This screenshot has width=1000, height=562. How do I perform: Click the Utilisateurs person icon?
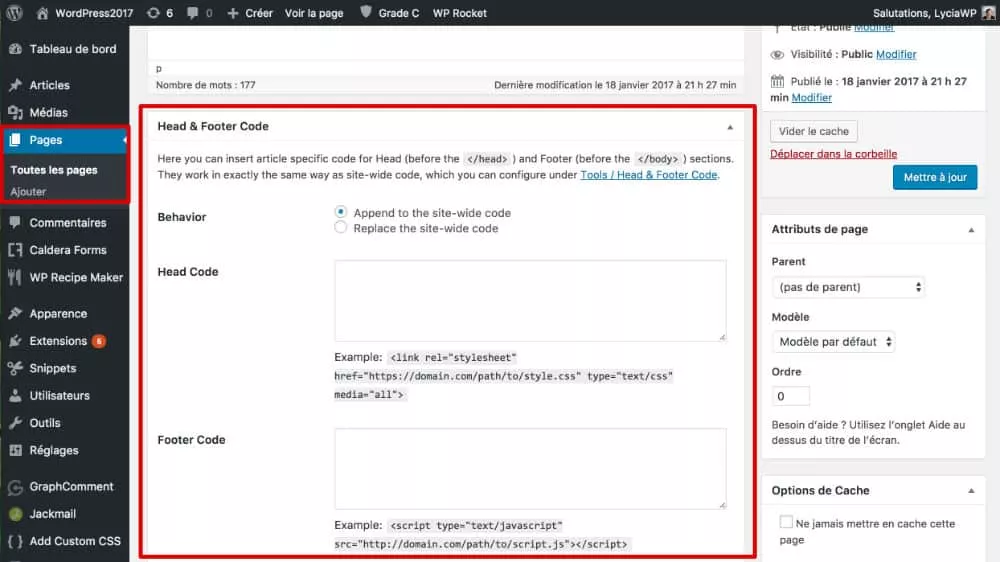pos(15,396)
